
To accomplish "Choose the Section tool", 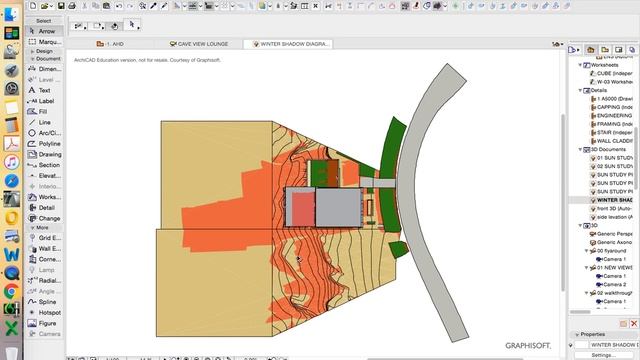I will point(44,165).
